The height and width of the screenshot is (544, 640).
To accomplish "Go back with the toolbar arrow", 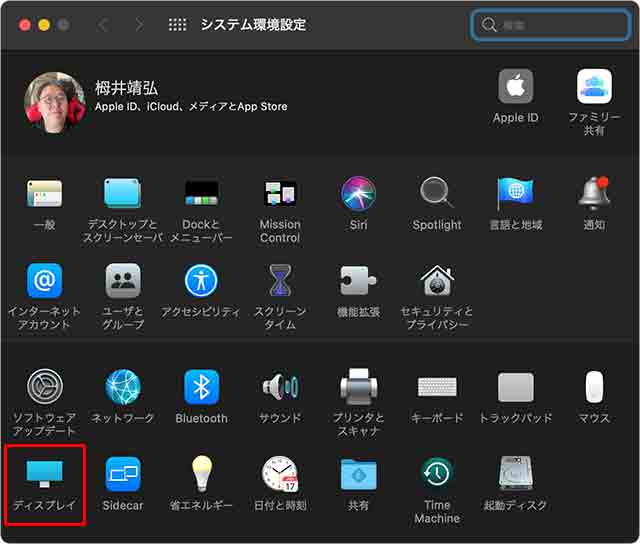I will (x=103, y=24).
